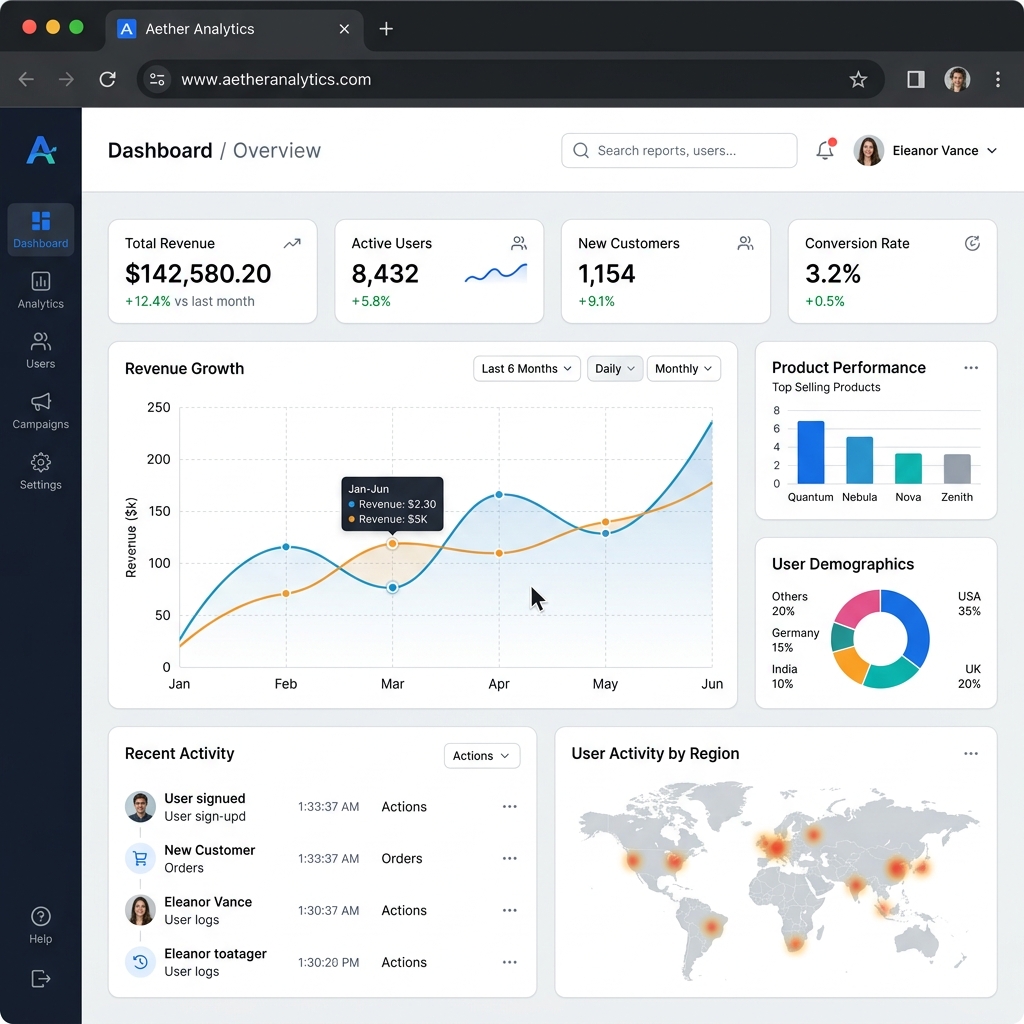Image resolution: width=1024 pixels, height=1024 pixels.
Task: Open the Campaigns megaphone icon
Action: click(x=40, y=402)
